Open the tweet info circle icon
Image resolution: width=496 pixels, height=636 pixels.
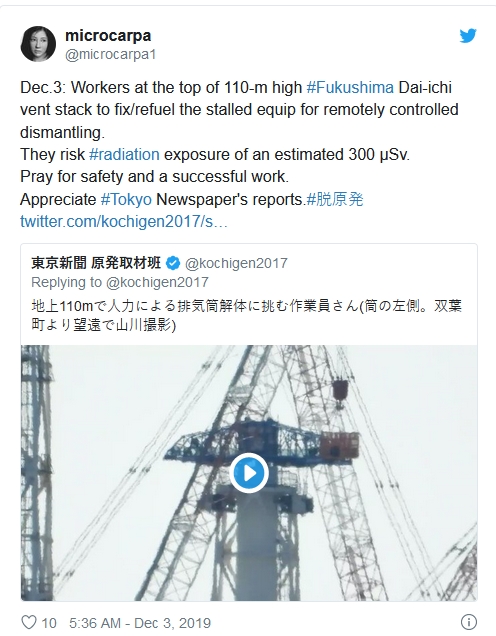[468, 622]
